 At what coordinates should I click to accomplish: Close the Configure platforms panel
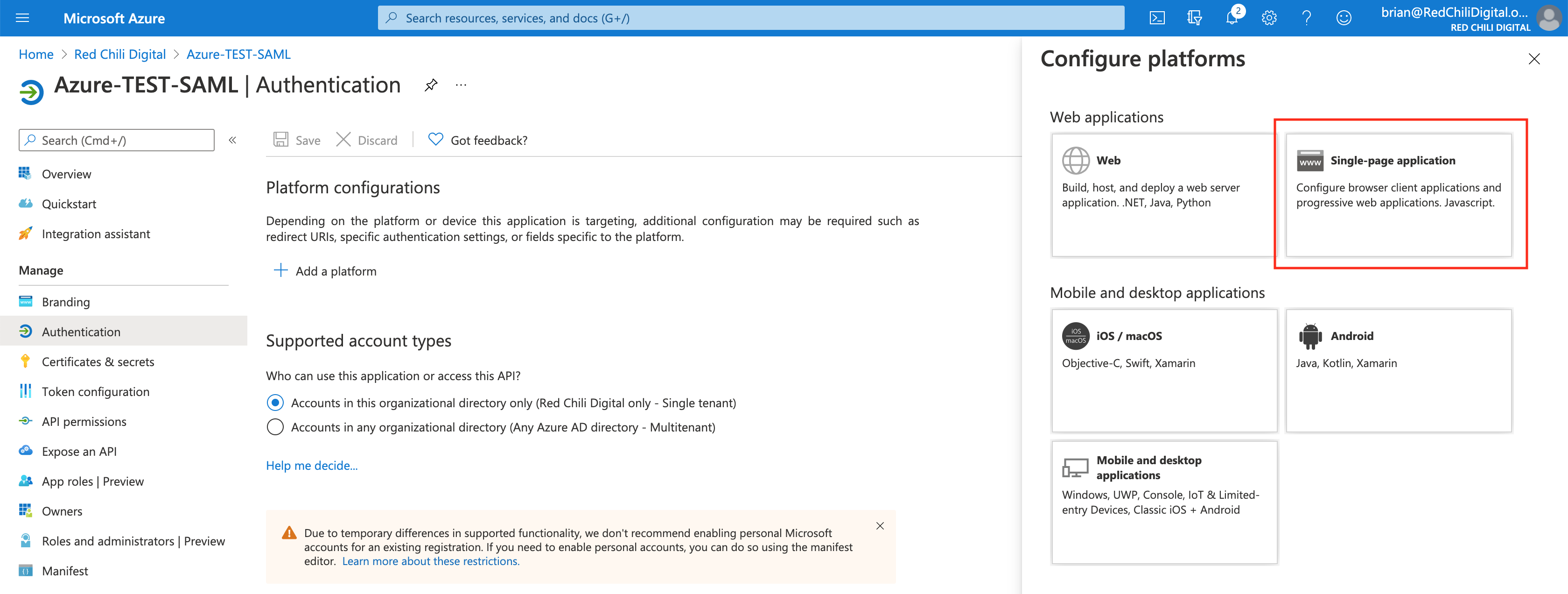pos(1534,59)
